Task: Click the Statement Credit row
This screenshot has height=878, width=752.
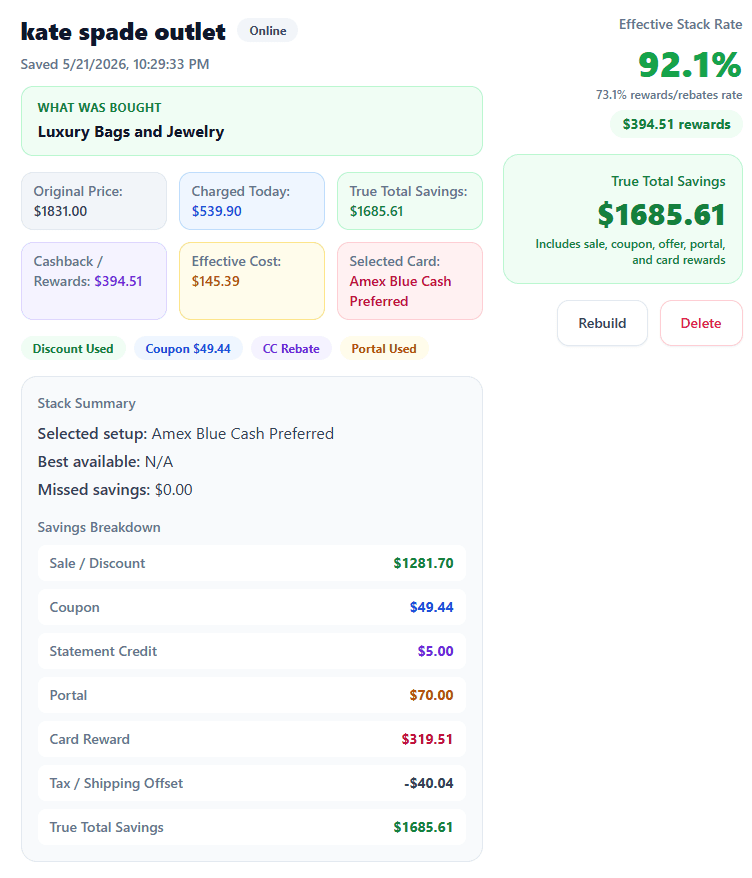Action: (252, 651)
